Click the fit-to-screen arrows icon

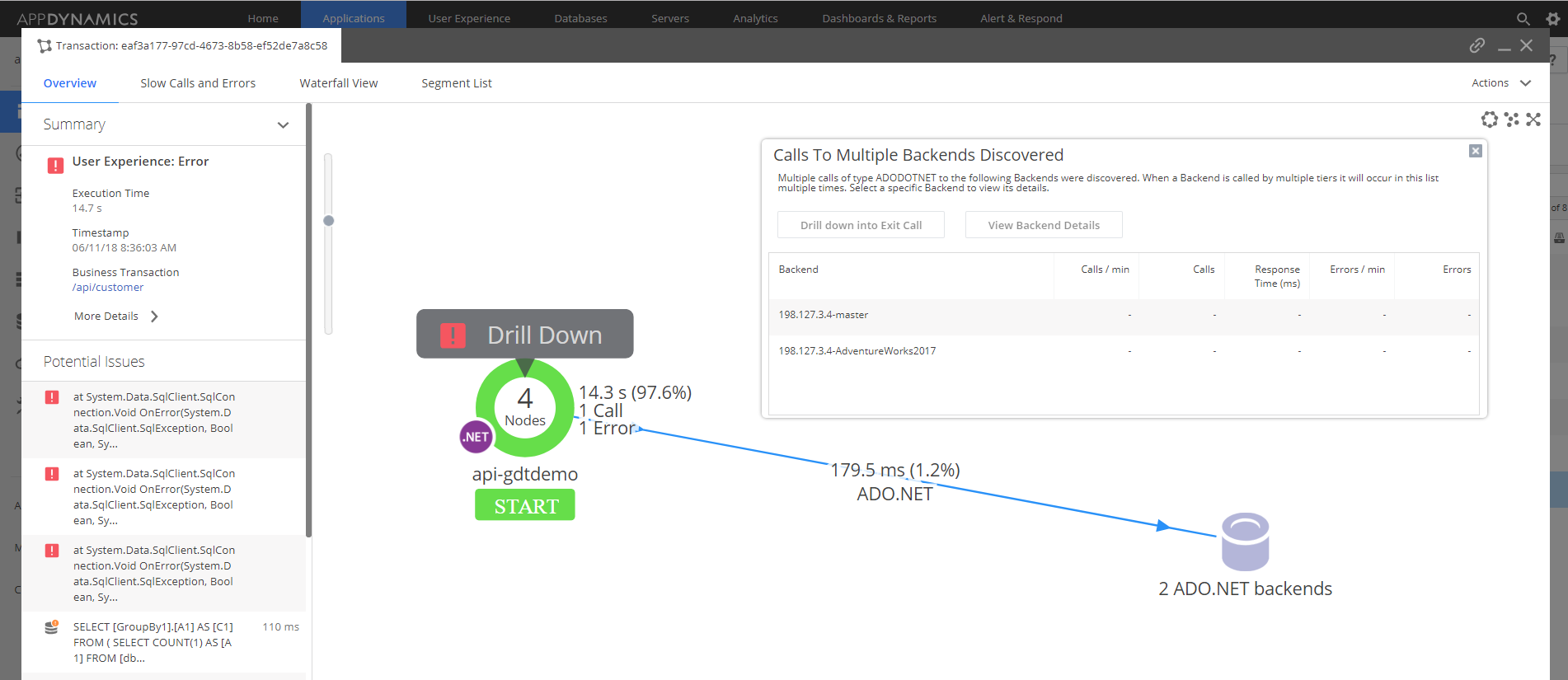pos(1533,120)
